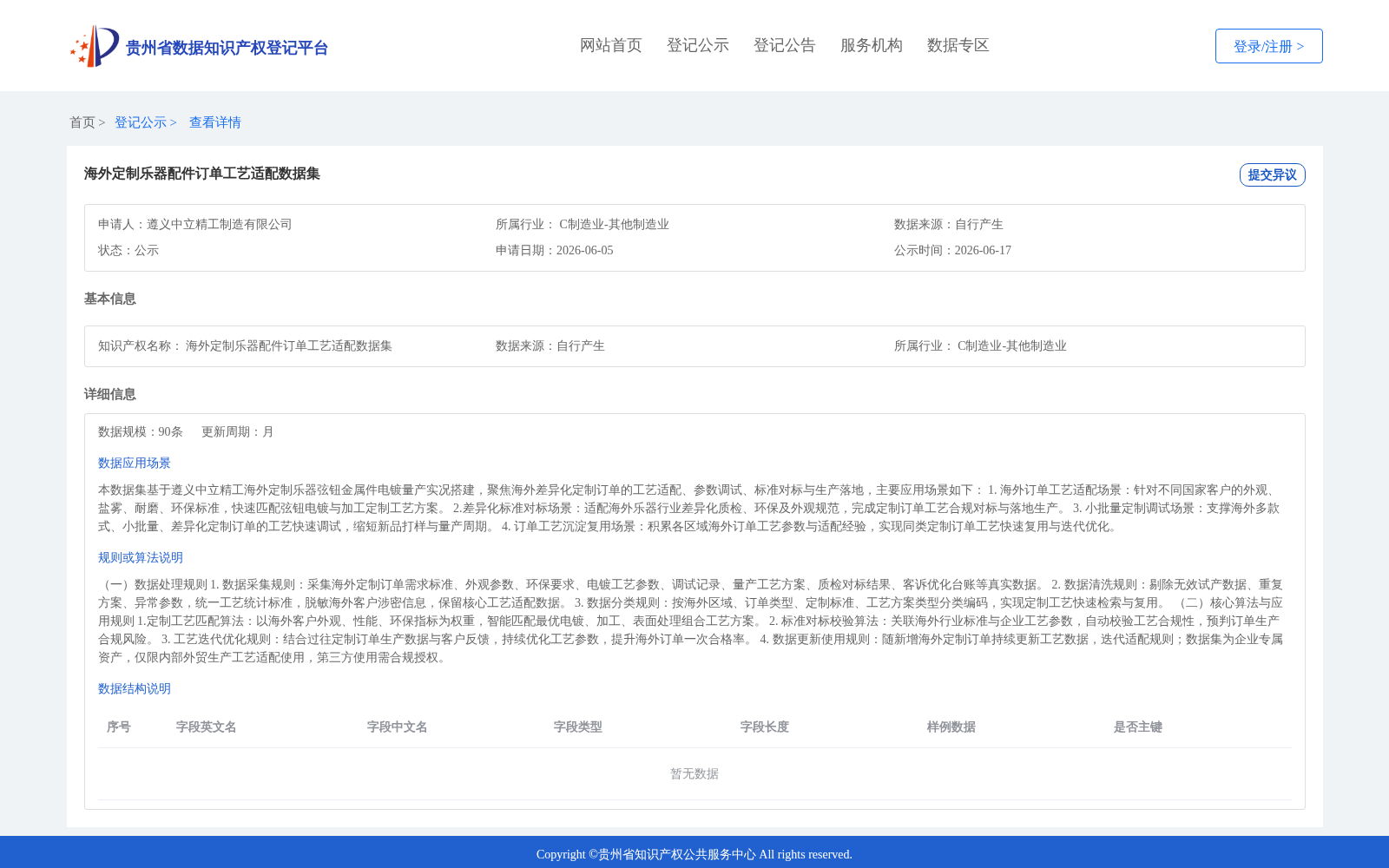
Task: Click the 首页 breadcrumb link
Action: 82,122
